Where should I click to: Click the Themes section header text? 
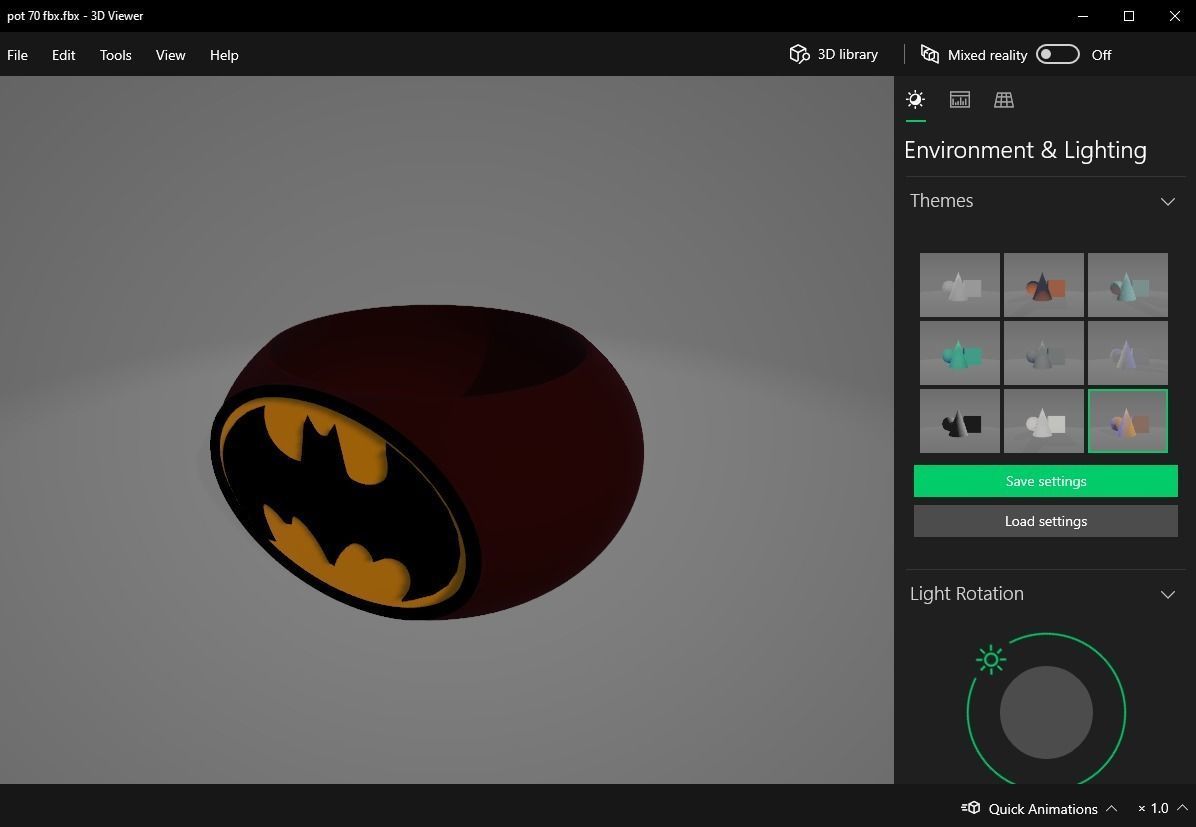(x=941, y=201)
